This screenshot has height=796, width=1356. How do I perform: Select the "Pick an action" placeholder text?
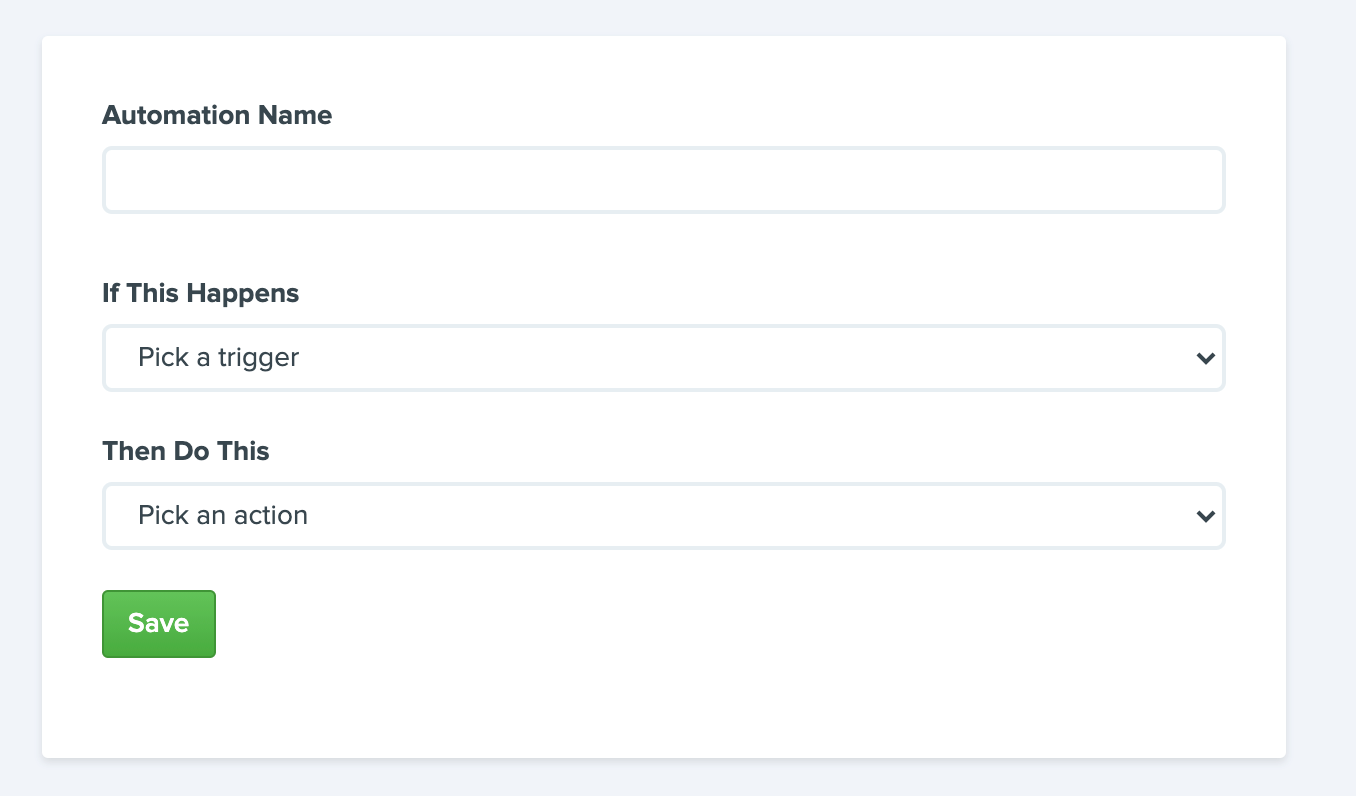click(223, 516)
